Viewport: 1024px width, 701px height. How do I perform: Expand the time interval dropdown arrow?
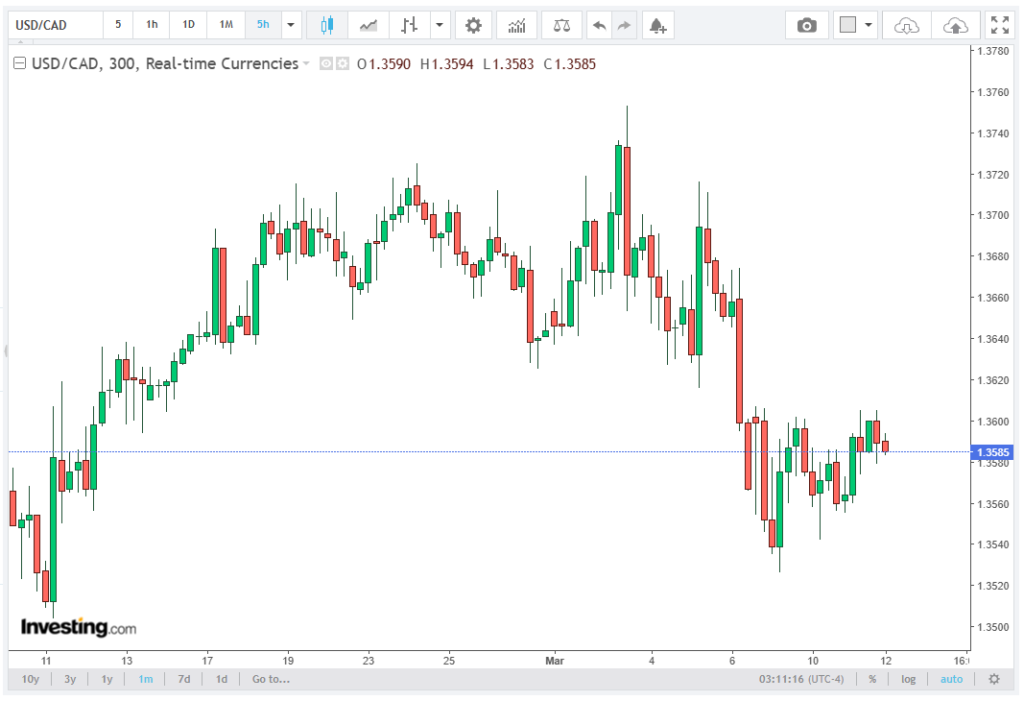290,25
